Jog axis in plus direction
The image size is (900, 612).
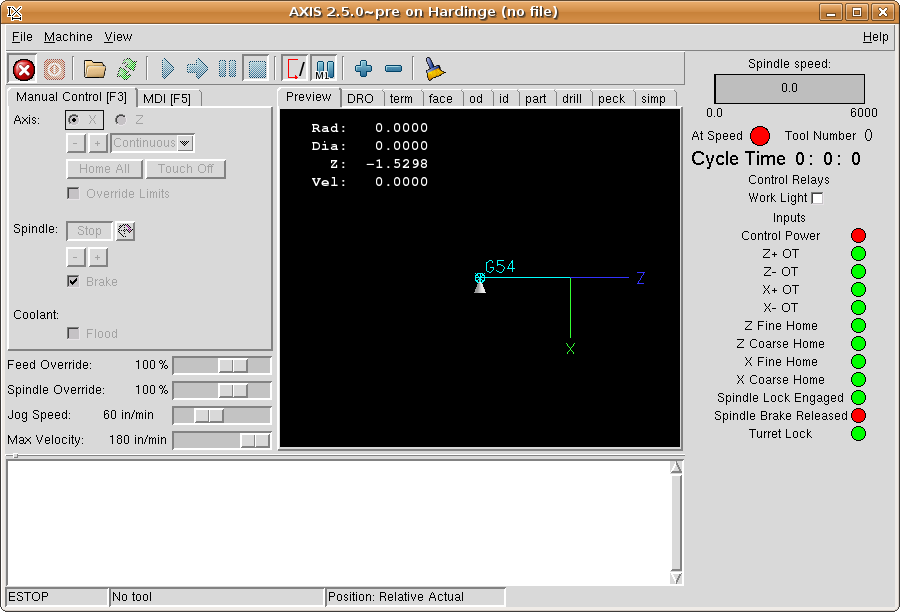(x=98, y=143)
